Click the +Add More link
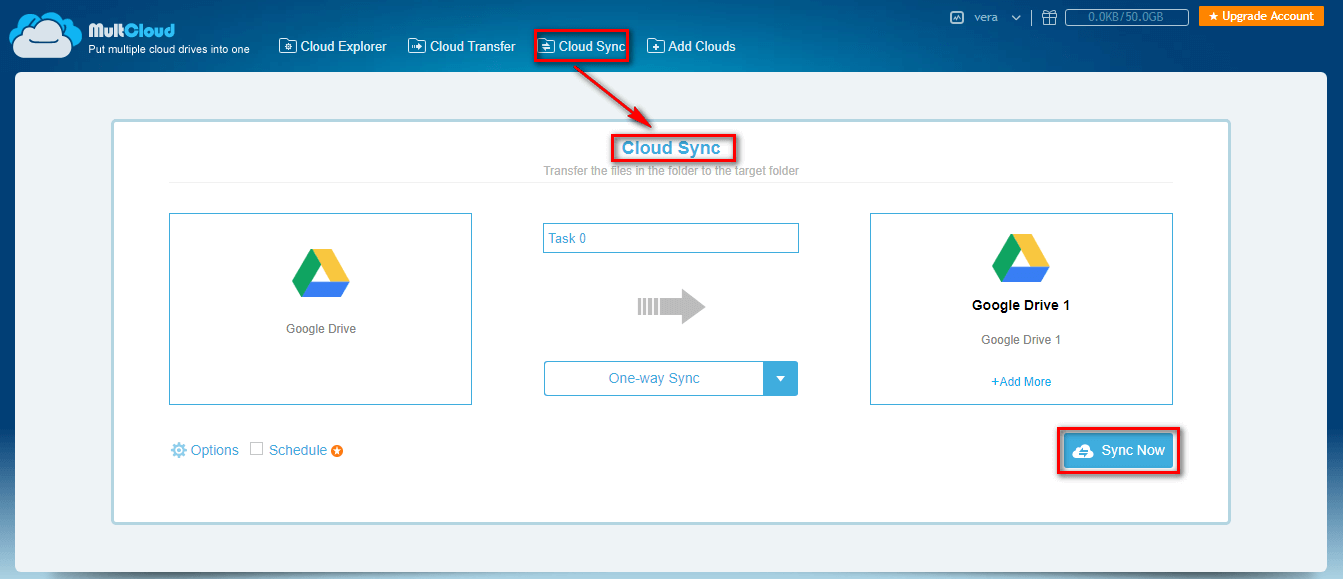The image size is (1343, 579). click(1021, 382)
